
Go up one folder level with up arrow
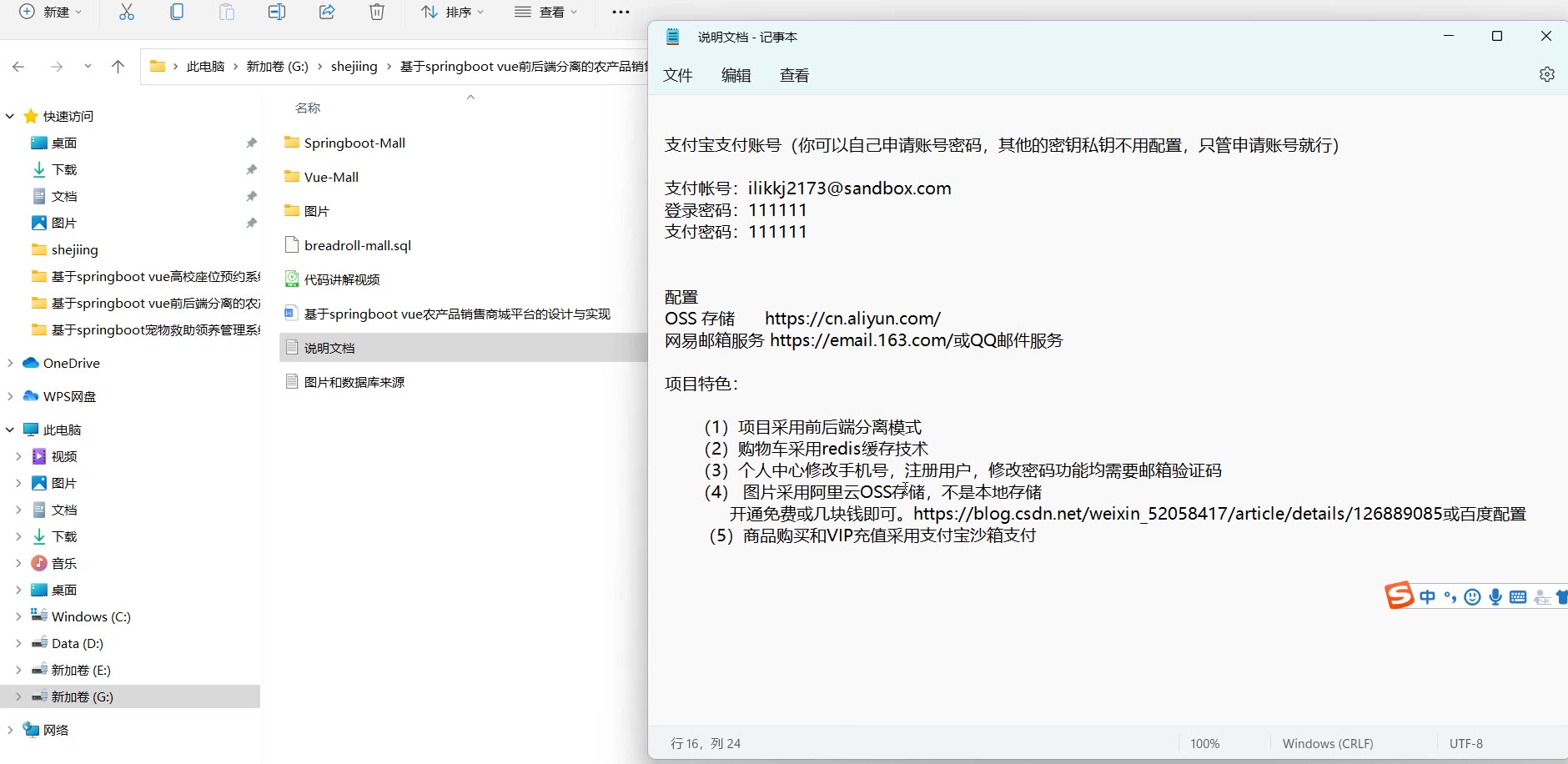click(x=118, y=67)
